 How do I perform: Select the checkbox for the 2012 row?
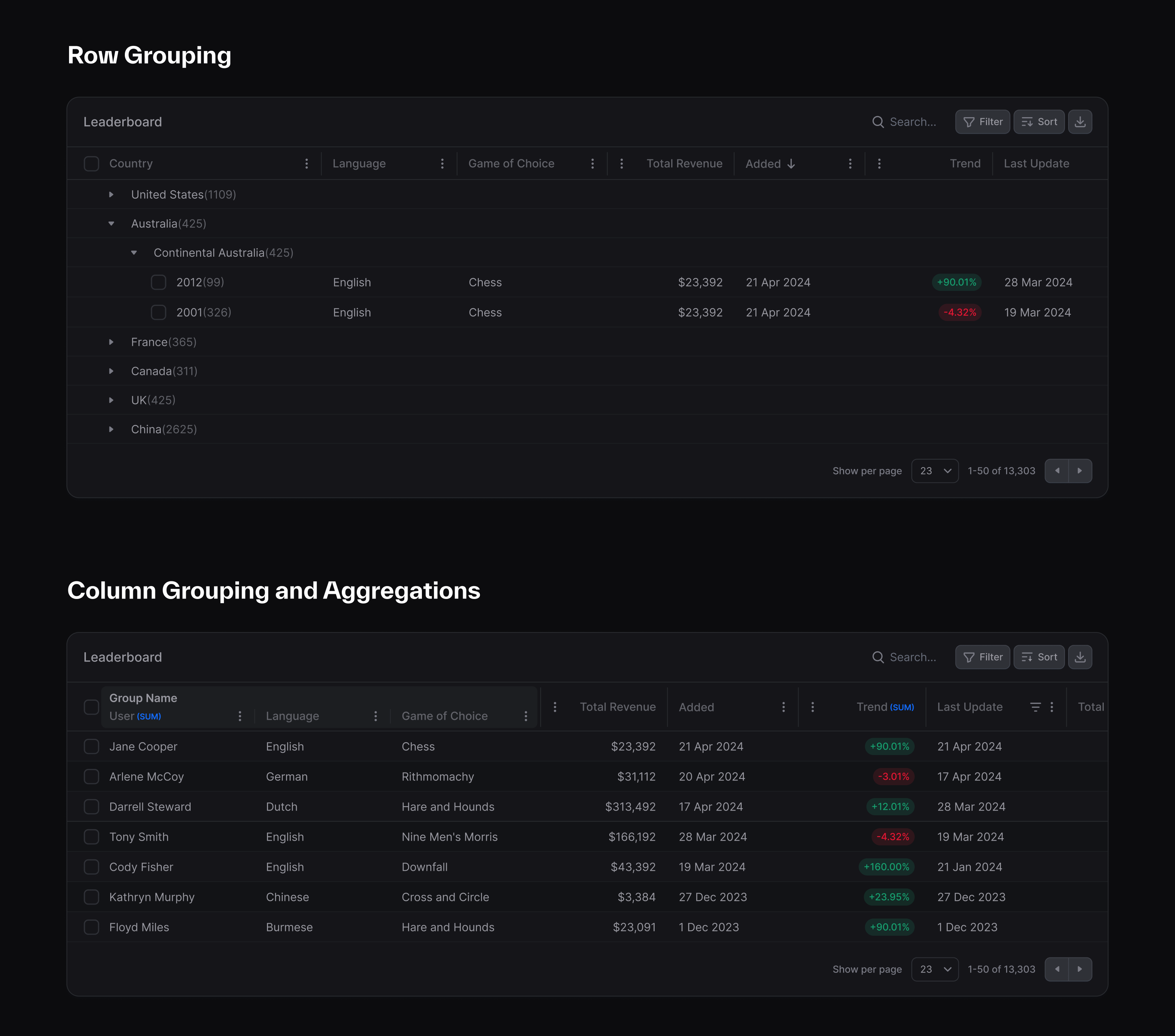point(159,282)
